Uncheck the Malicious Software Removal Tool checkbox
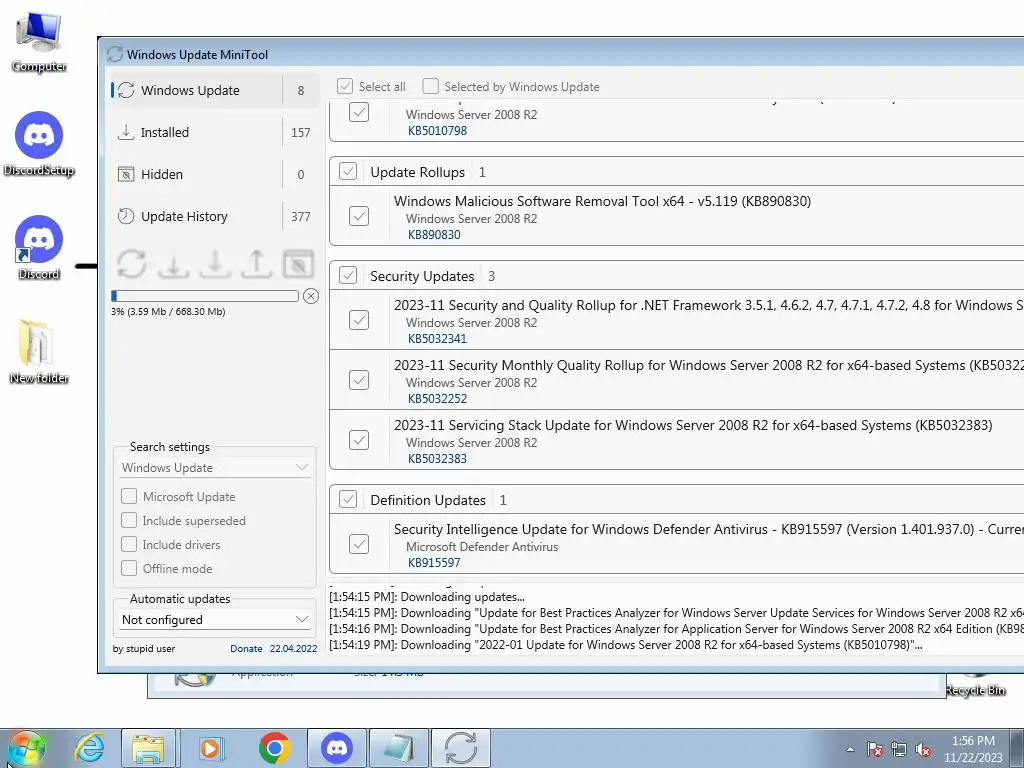Viewport: 1024px width, 768px height. (359, 216)
